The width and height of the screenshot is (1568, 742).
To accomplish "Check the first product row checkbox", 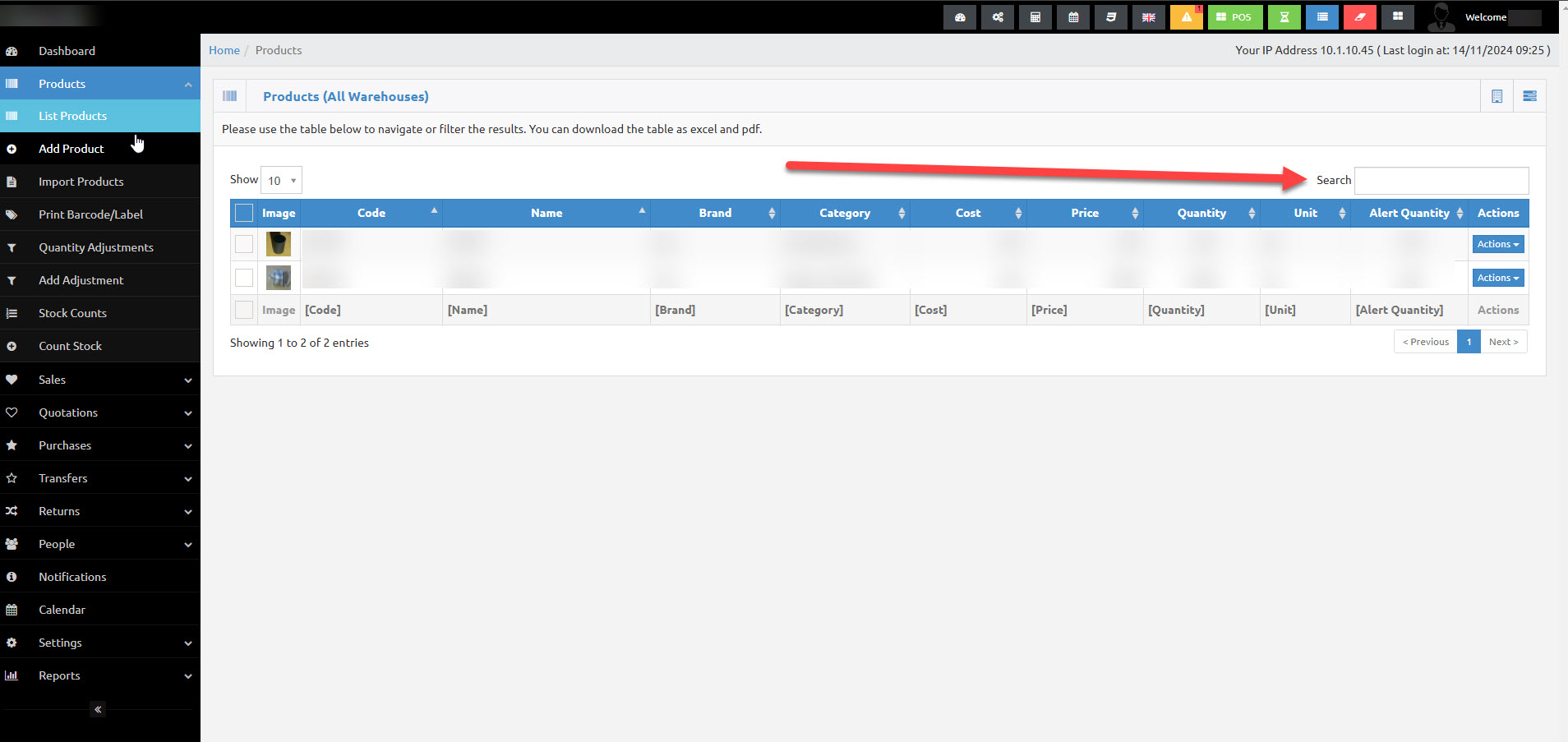I will point(244,244).
